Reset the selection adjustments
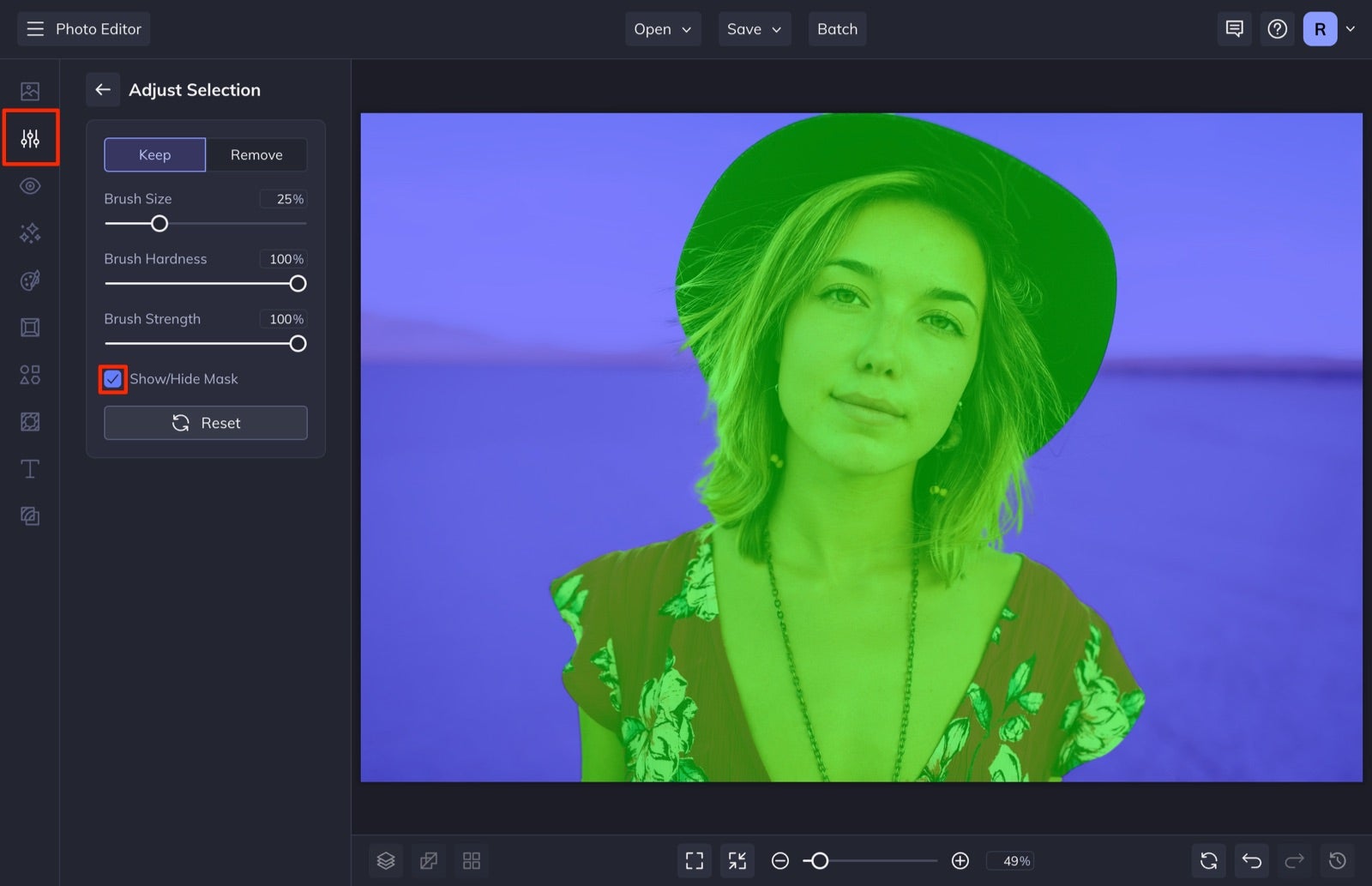Screen dimensions: 1372x886 [x=205, y=422]
